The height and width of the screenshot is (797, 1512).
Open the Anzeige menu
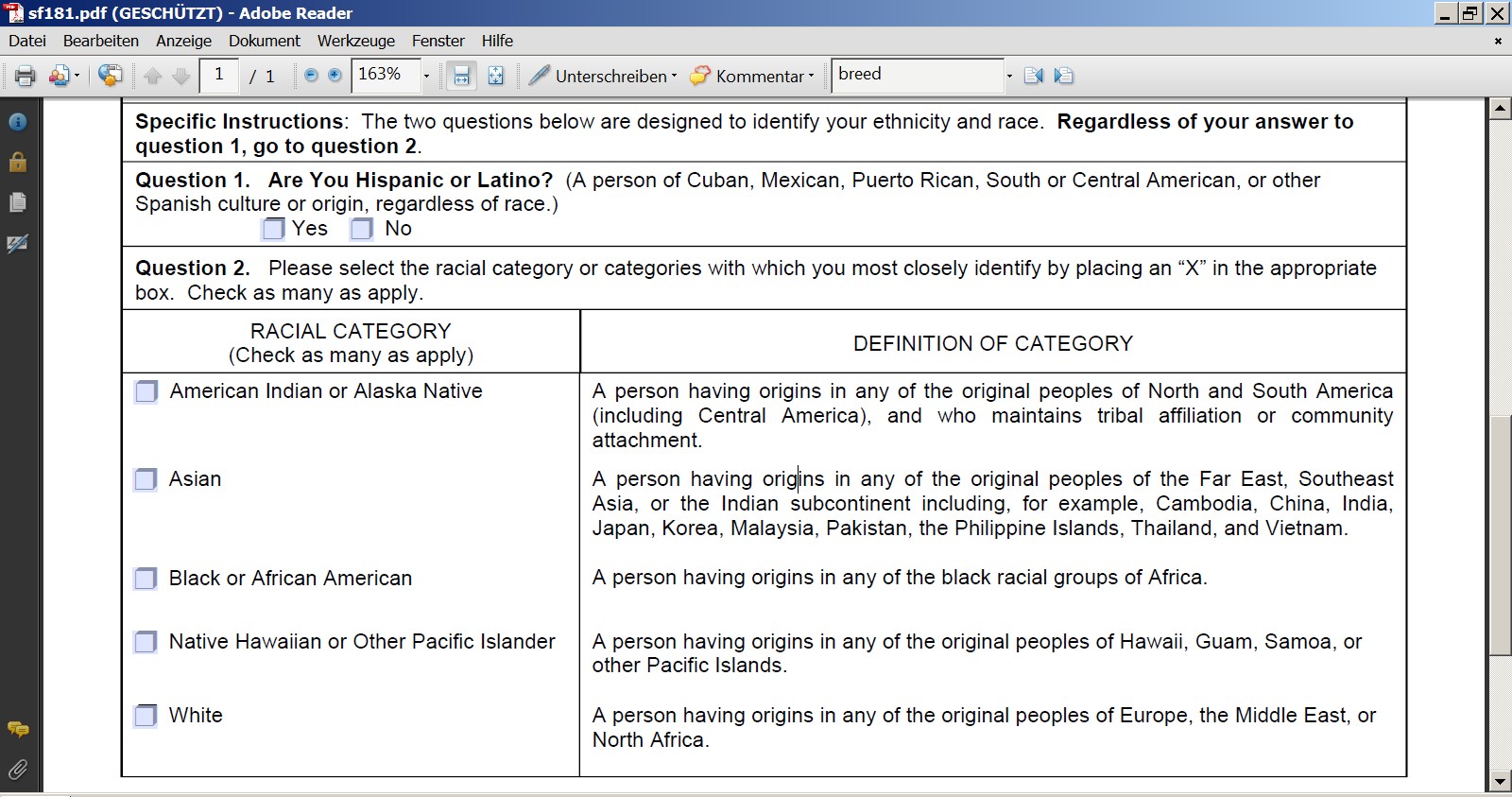tap(183, 41)
